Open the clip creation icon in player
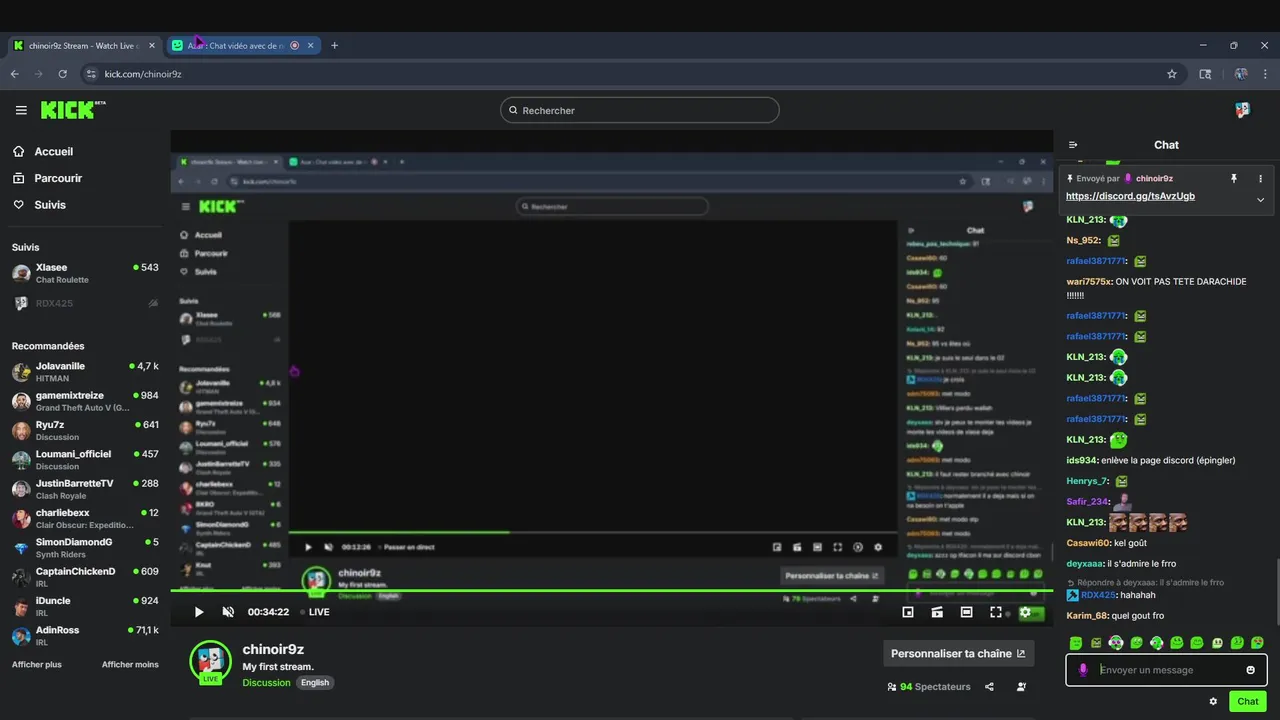 937,612
